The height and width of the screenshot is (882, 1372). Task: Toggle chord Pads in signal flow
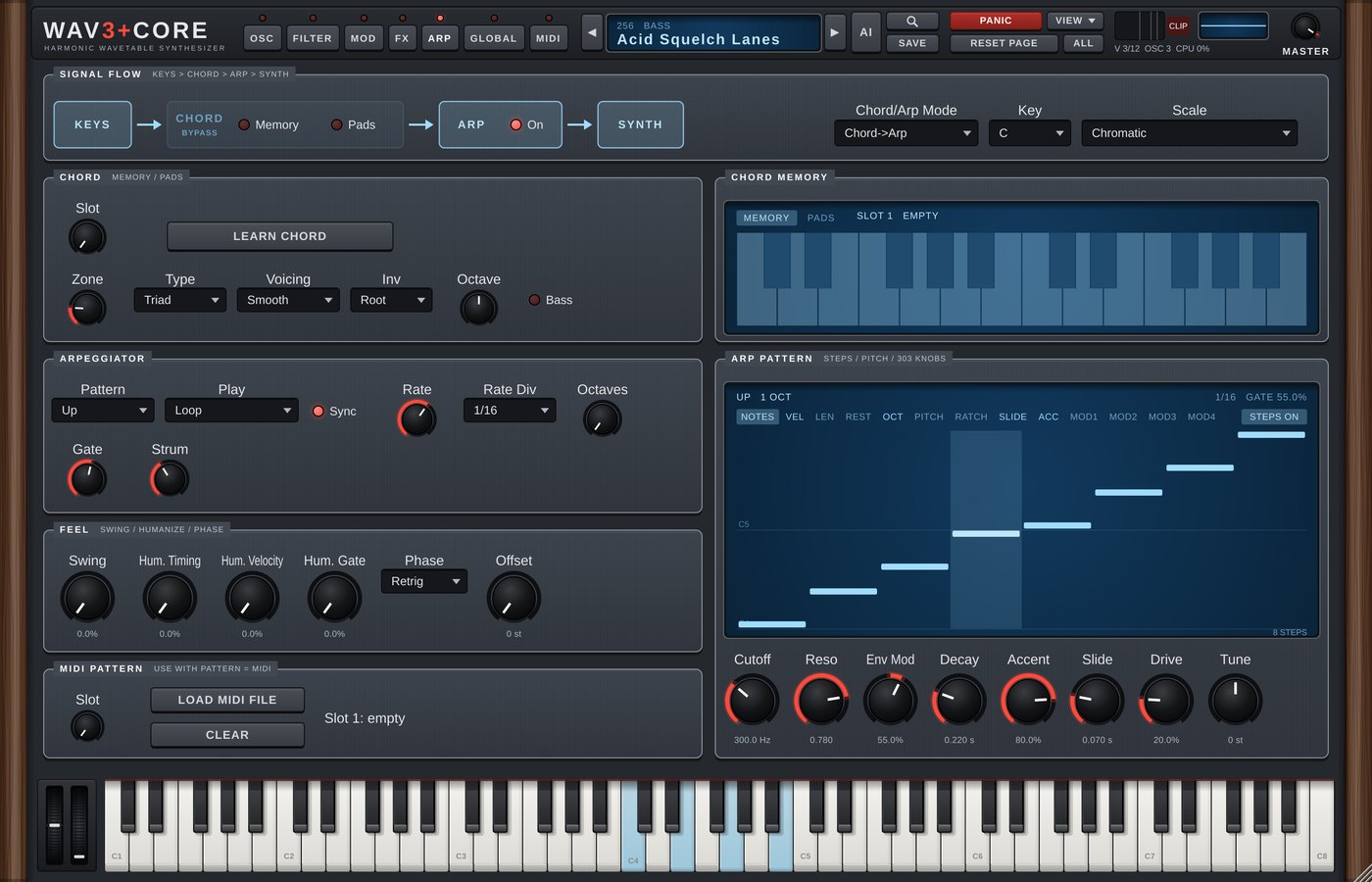pyautogui.click(x=353, y=124)
